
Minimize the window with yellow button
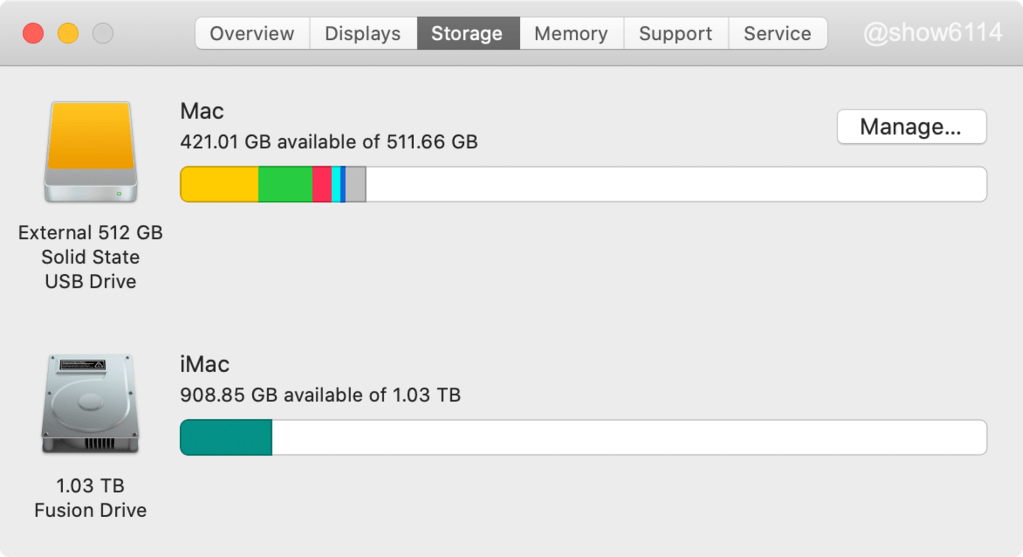point(68,33)
